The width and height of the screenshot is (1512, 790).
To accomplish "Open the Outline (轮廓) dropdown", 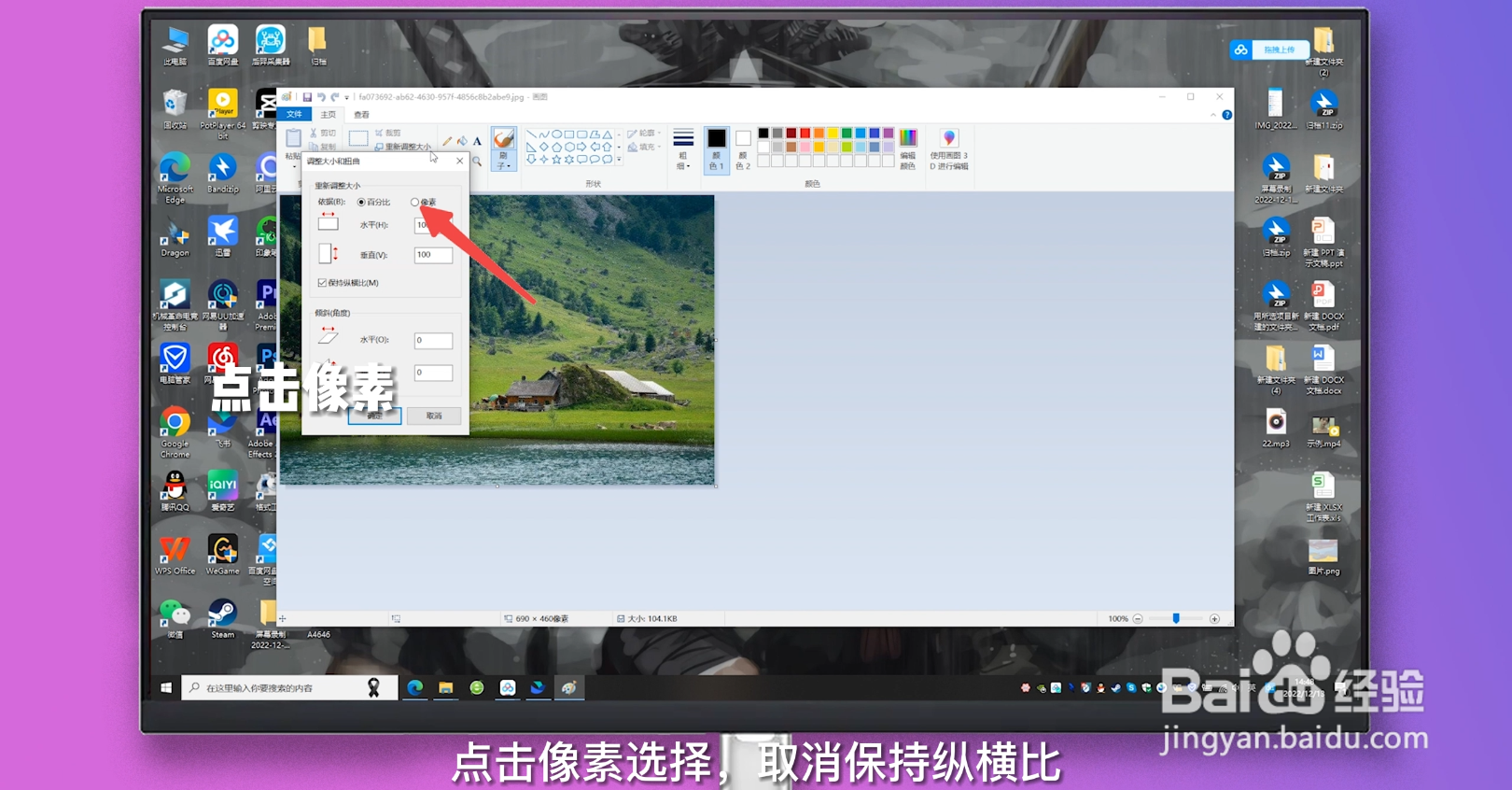I will [x=644, y=133].
